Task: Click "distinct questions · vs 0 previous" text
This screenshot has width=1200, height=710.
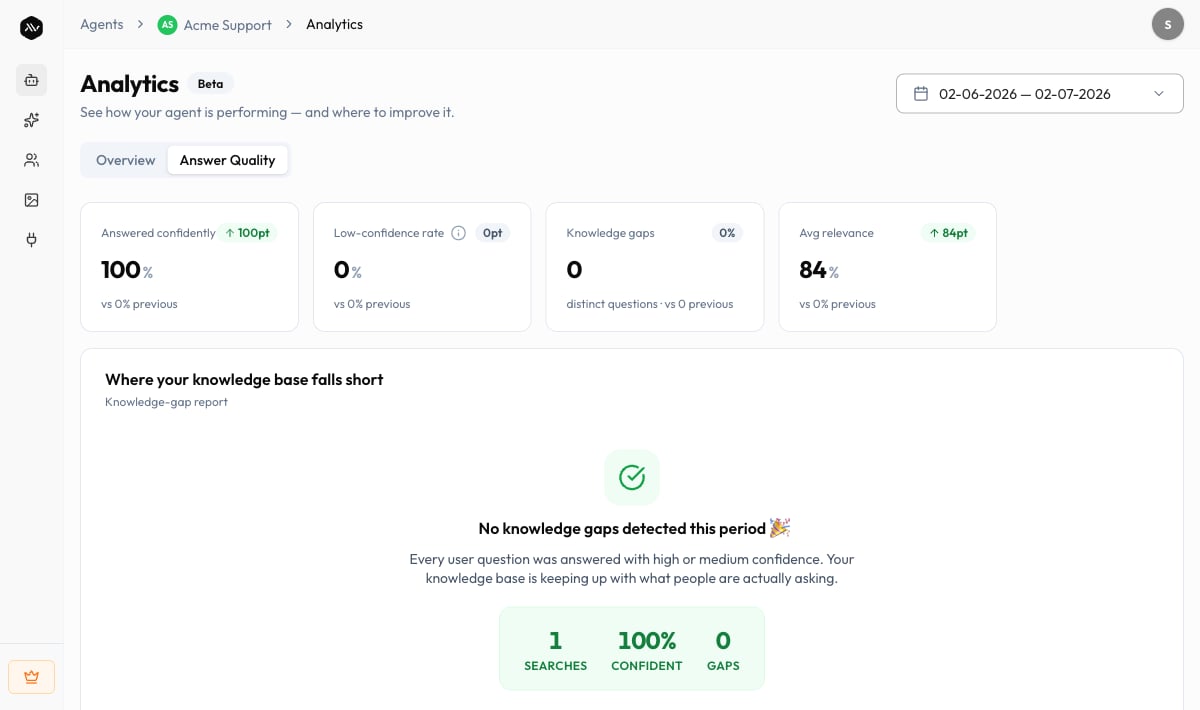Action: coord(650,304)
